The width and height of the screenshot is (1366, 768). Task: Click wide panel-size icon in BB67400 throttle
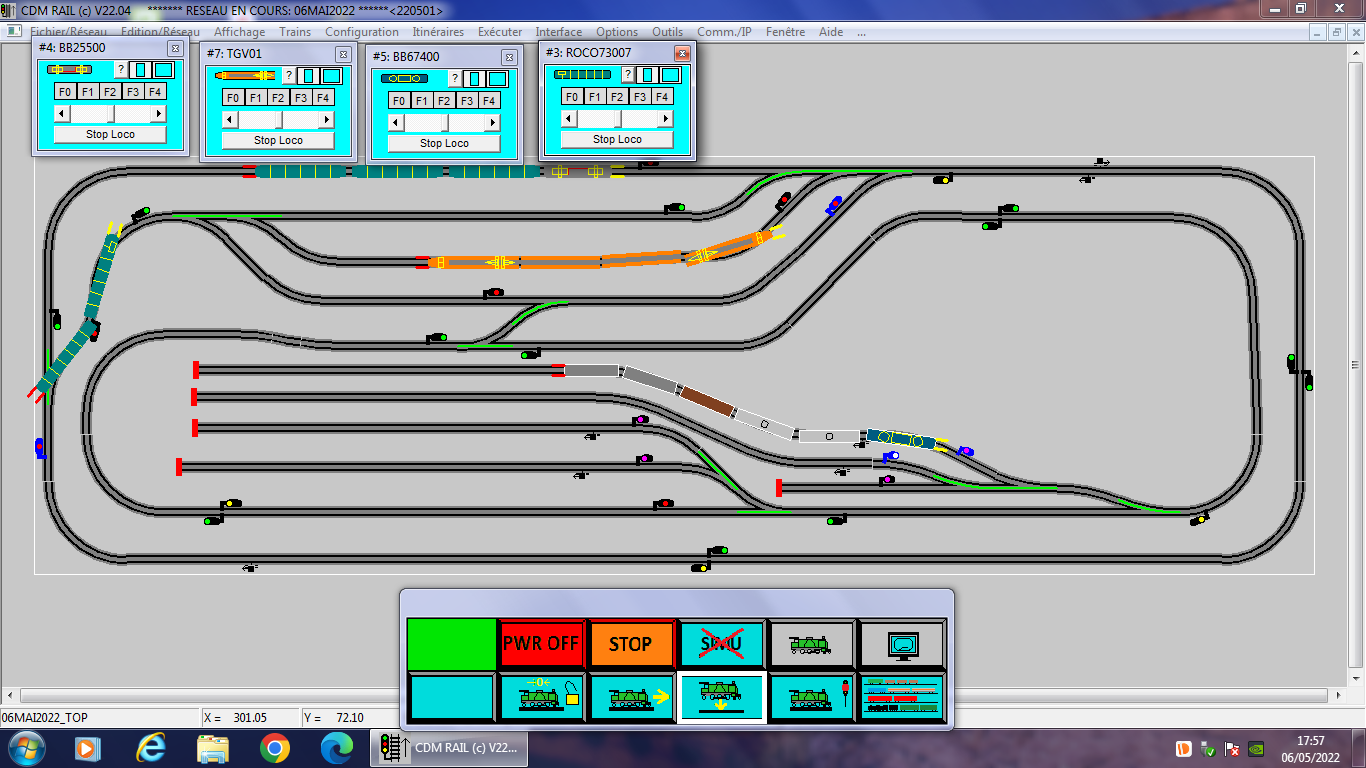coord(497,78)
